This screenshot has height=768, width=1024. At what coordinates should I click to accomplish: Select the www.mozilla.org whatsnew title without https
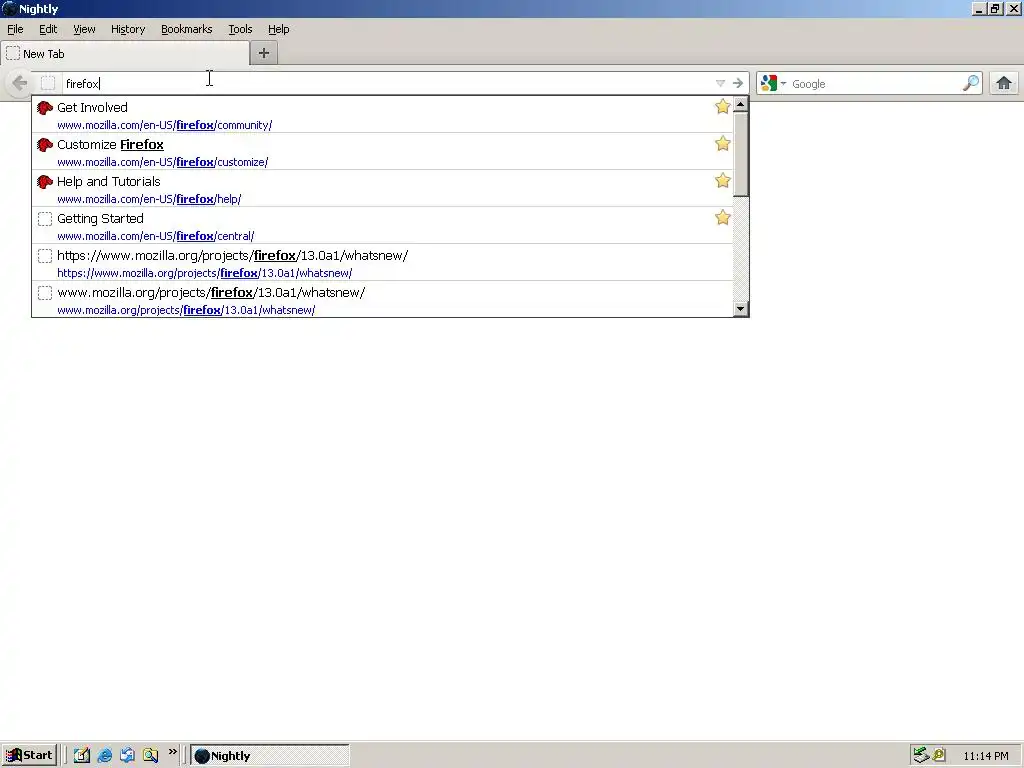[211, 293]
